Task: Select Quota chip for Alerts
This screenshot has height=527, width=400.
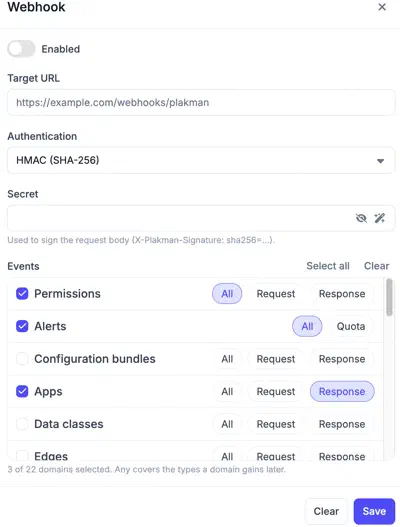Action: 351,326
